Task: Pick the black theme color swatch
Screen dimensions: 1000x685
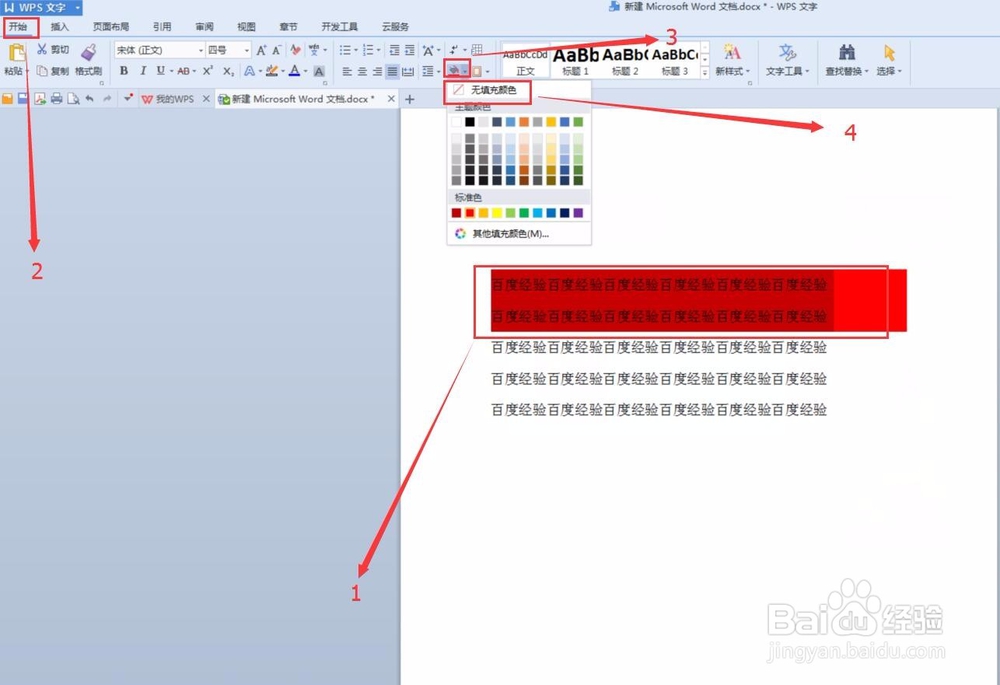Action: point(470,122)
